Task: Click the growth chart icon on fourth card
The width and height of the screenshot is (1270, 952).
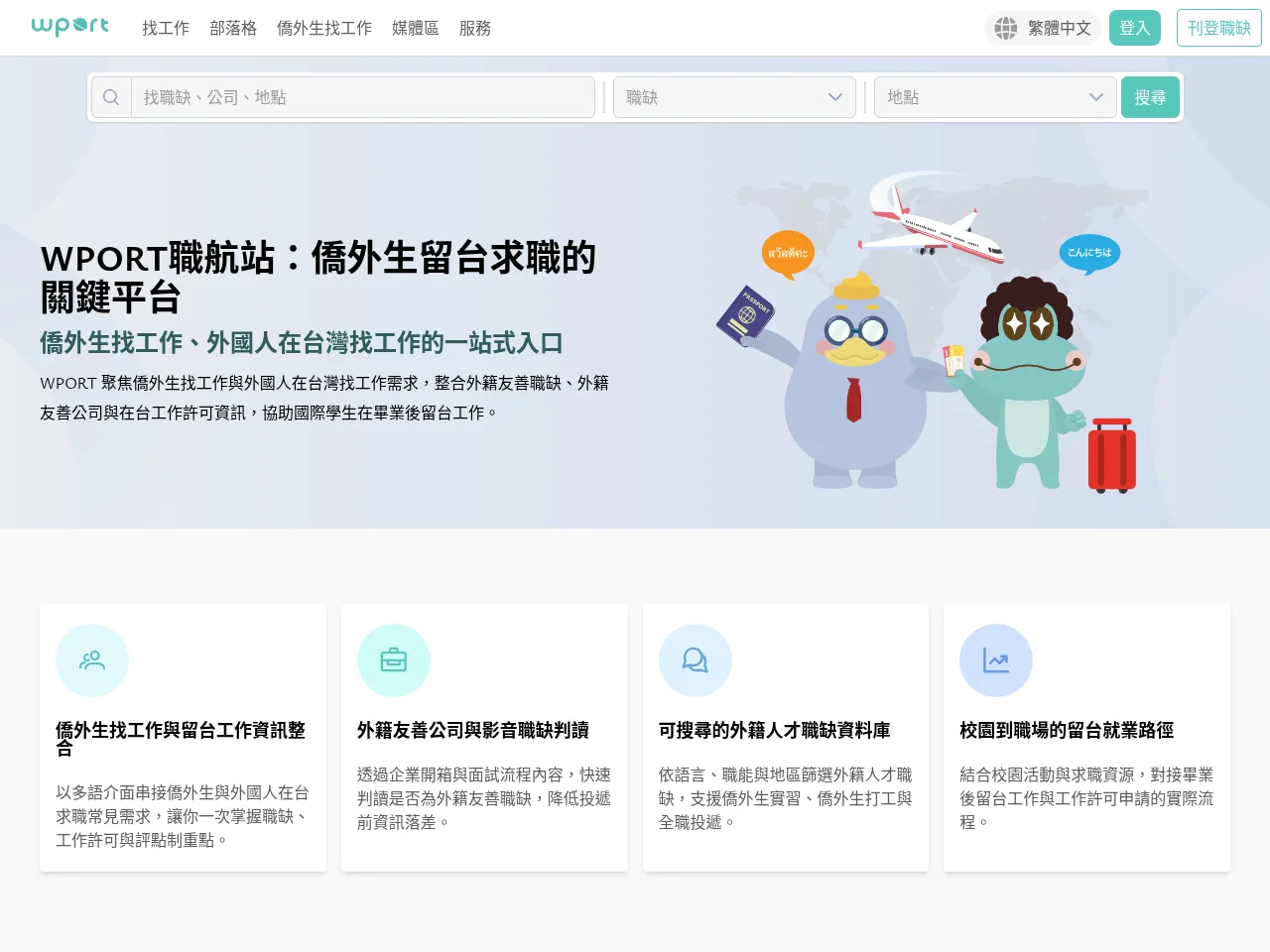Action: click(996, 660)
